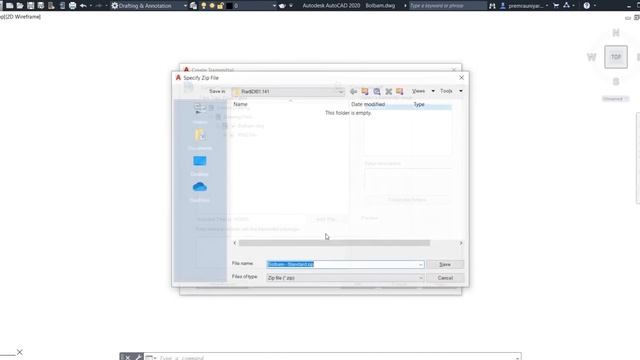Click the Up one level folder icon
This screenshot has height=360, width=640.
click(x=365, y=91)
